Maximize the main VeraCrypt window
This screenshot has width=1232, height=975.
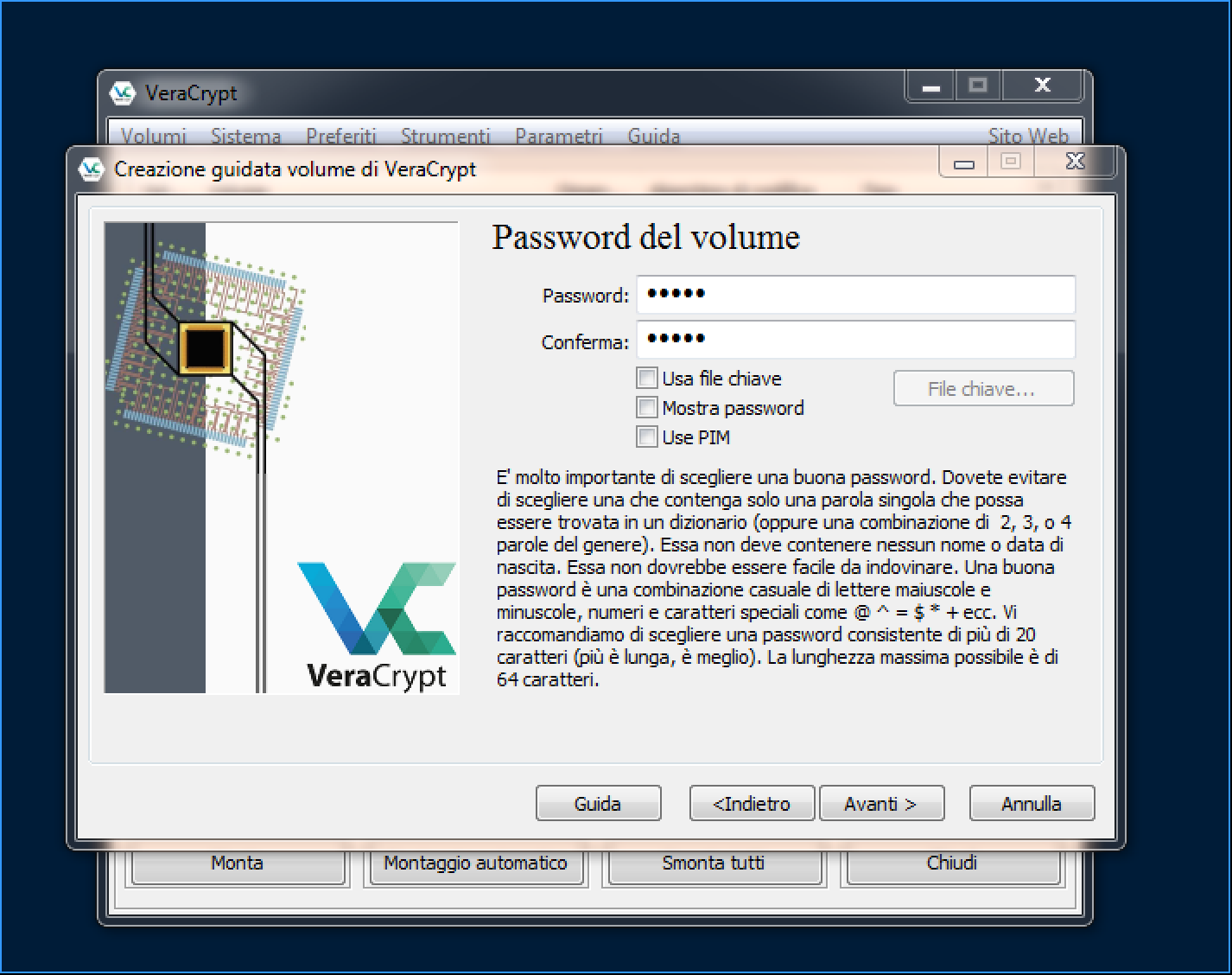coord(978,86)
